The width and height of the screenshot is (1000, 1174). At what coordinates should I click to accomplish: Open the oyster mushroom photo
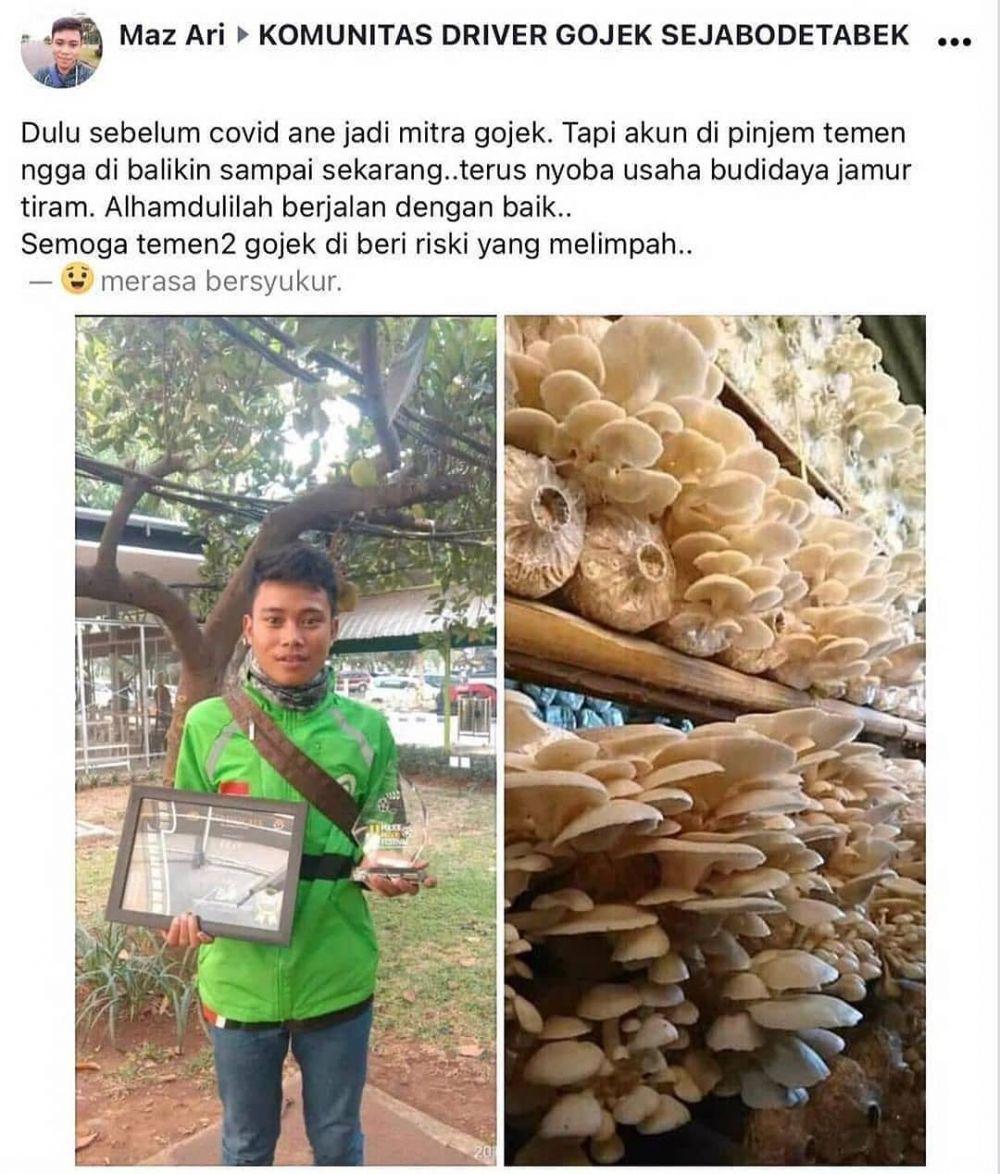715,740
